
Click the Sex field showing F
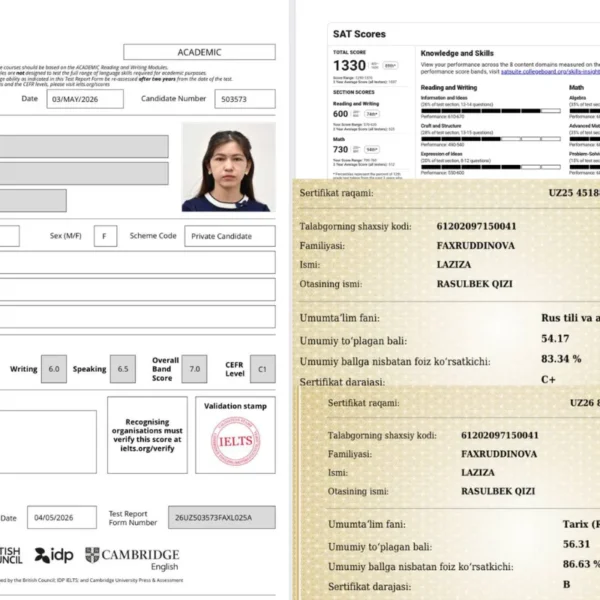pyautogui.click(x=106, y=236)
